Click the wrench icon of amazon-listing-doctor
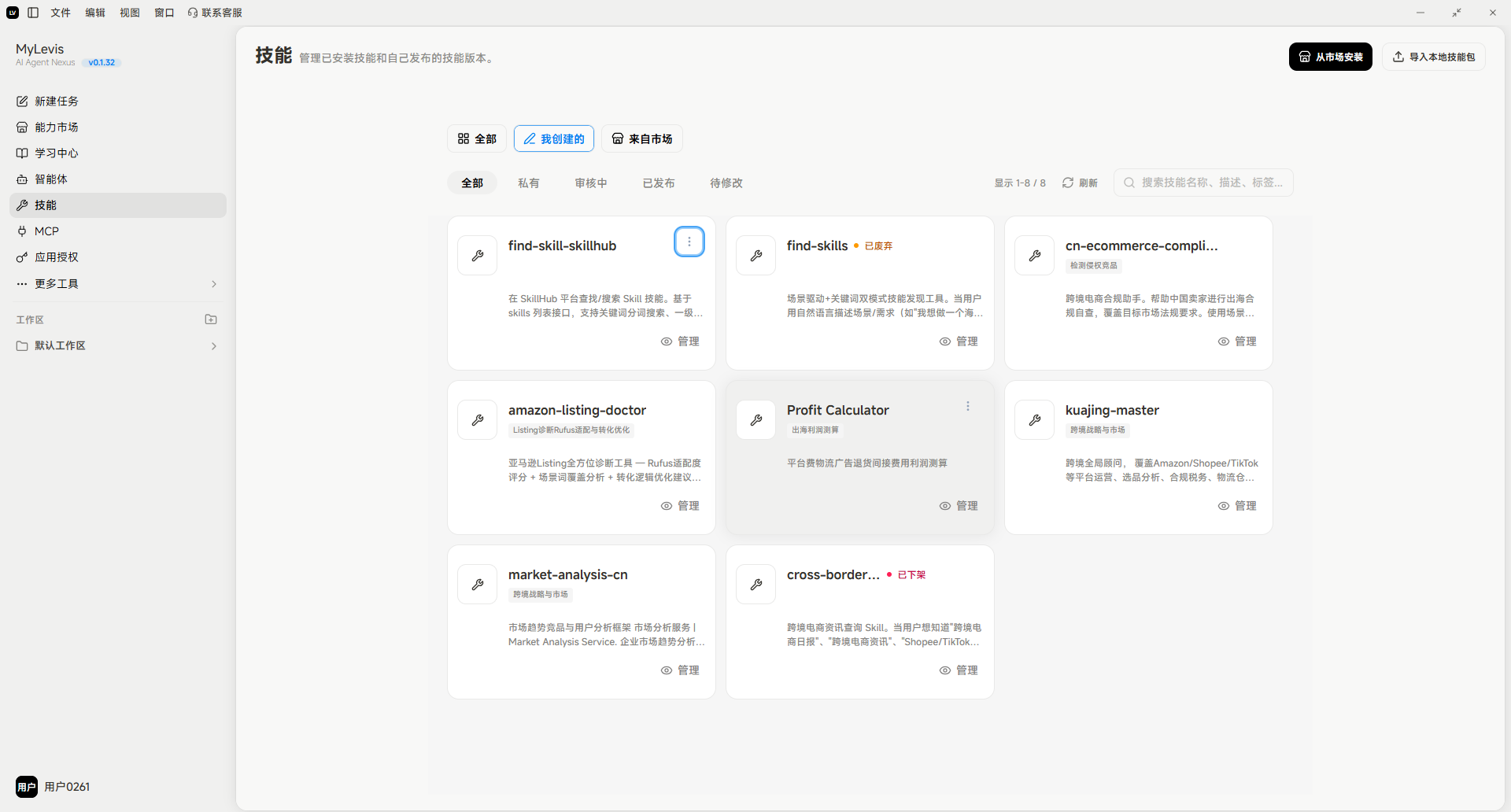 (x=478, y=420)
